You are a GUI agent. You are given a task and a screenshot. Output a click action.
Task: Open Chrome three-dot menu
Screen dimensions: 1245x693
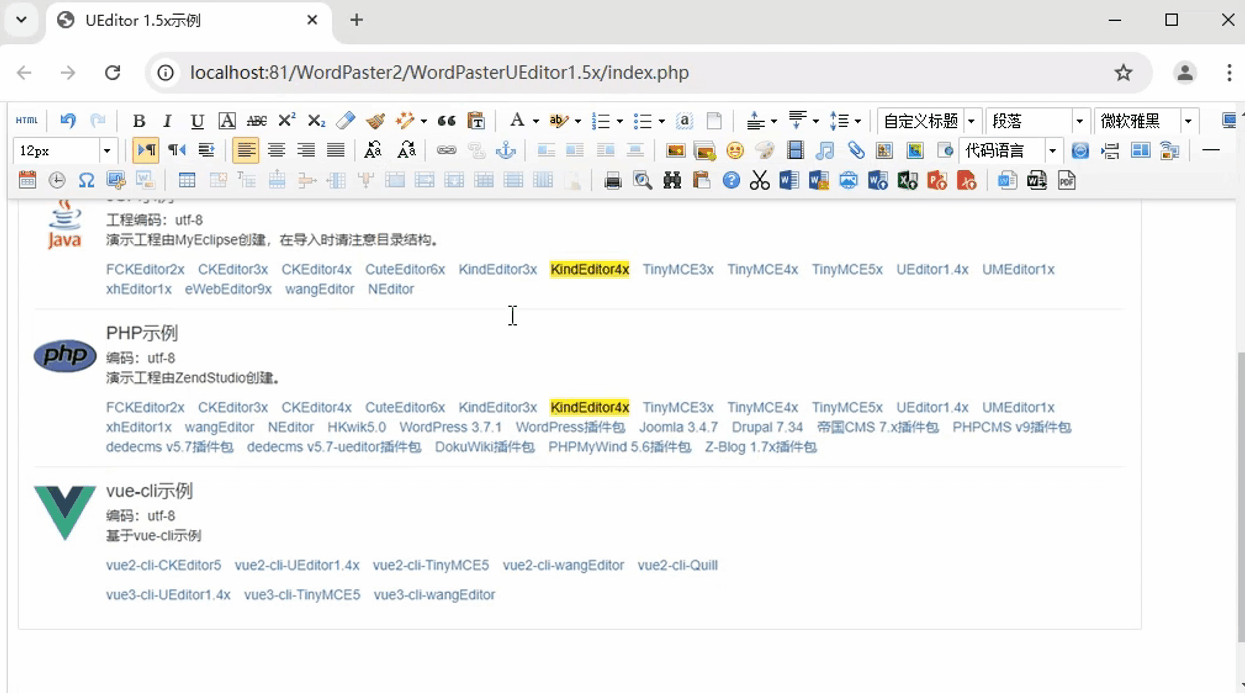[x=1229, y=72]
